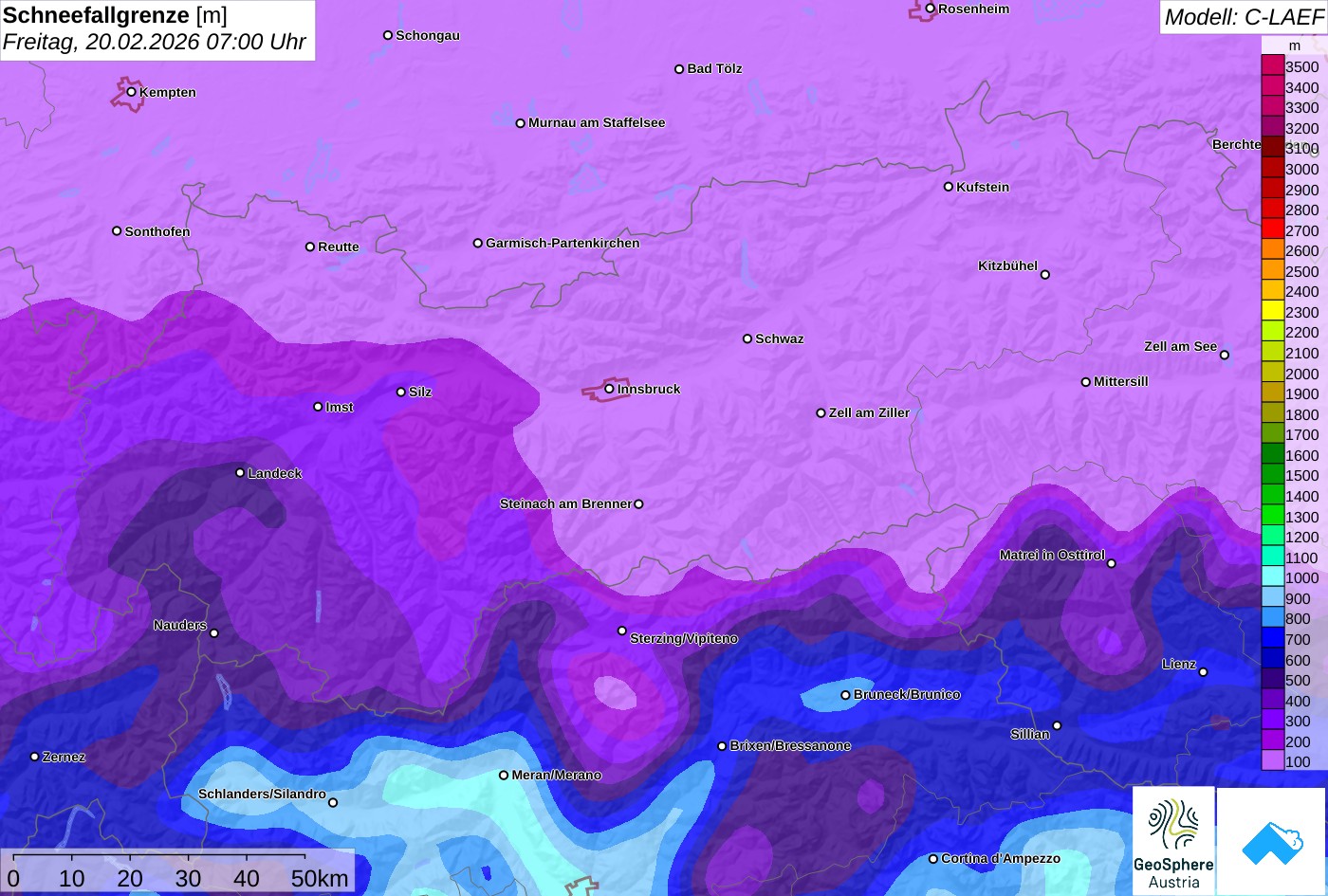
Task: Select the Mittersill marker dot
Action: coord(1086,382)
